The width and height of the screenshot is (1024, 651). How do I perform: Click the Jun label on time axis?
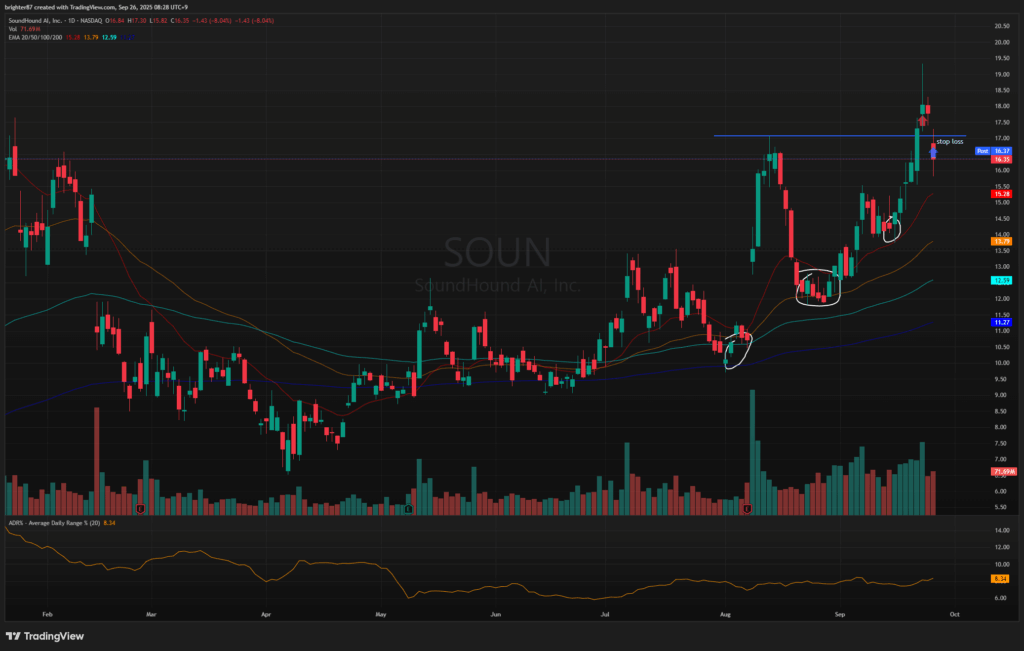(x=496, y=614)
